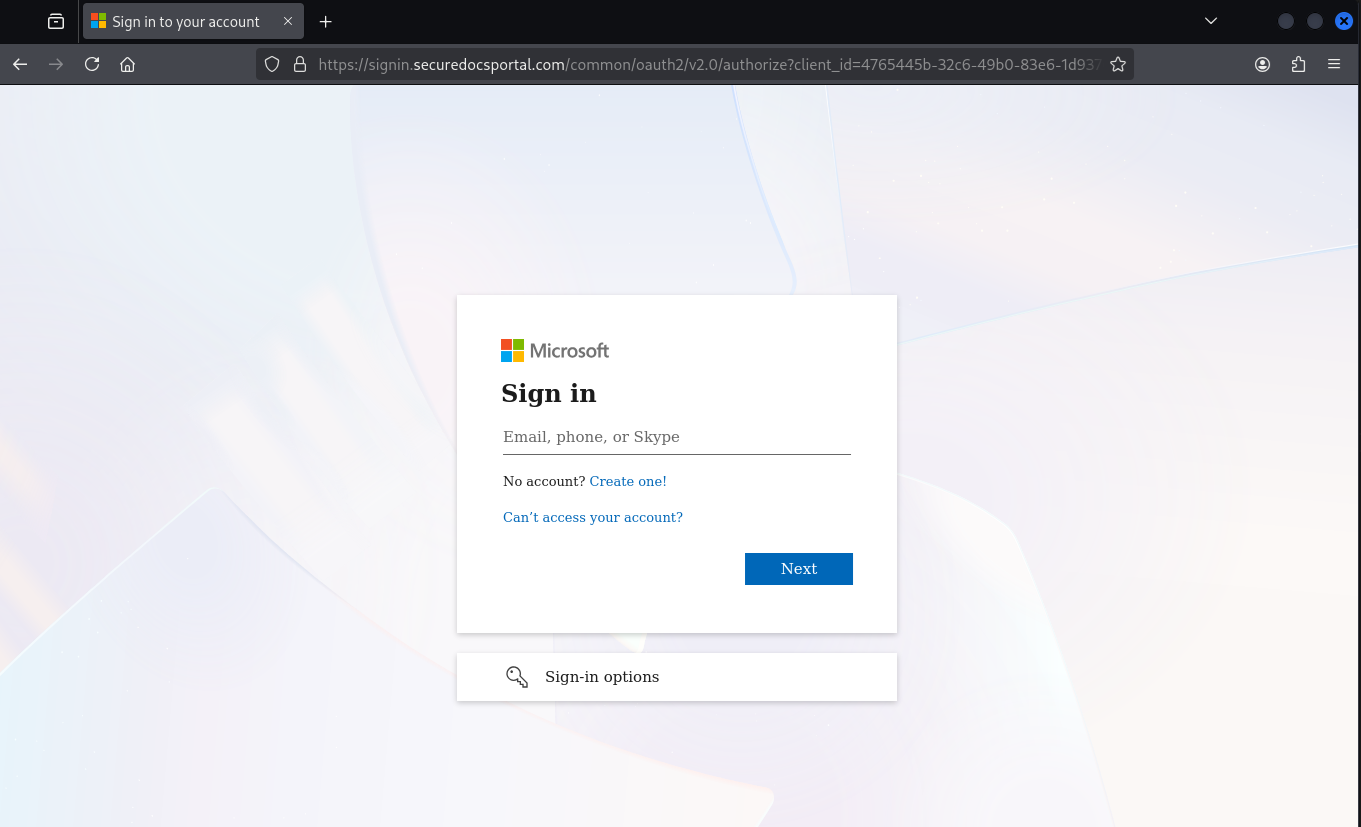Open Firefox View from the top-left icon

56,21
